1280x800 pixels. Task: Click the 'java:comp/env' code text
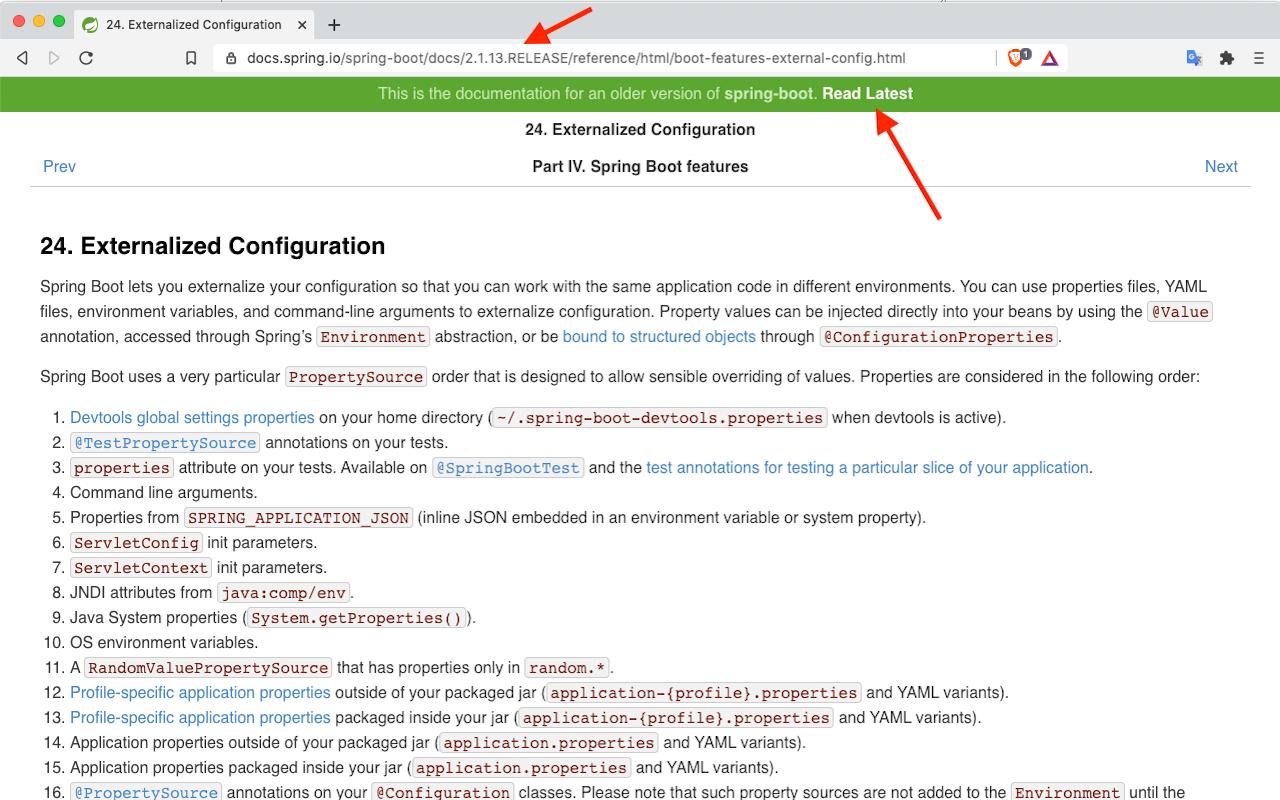283,593
